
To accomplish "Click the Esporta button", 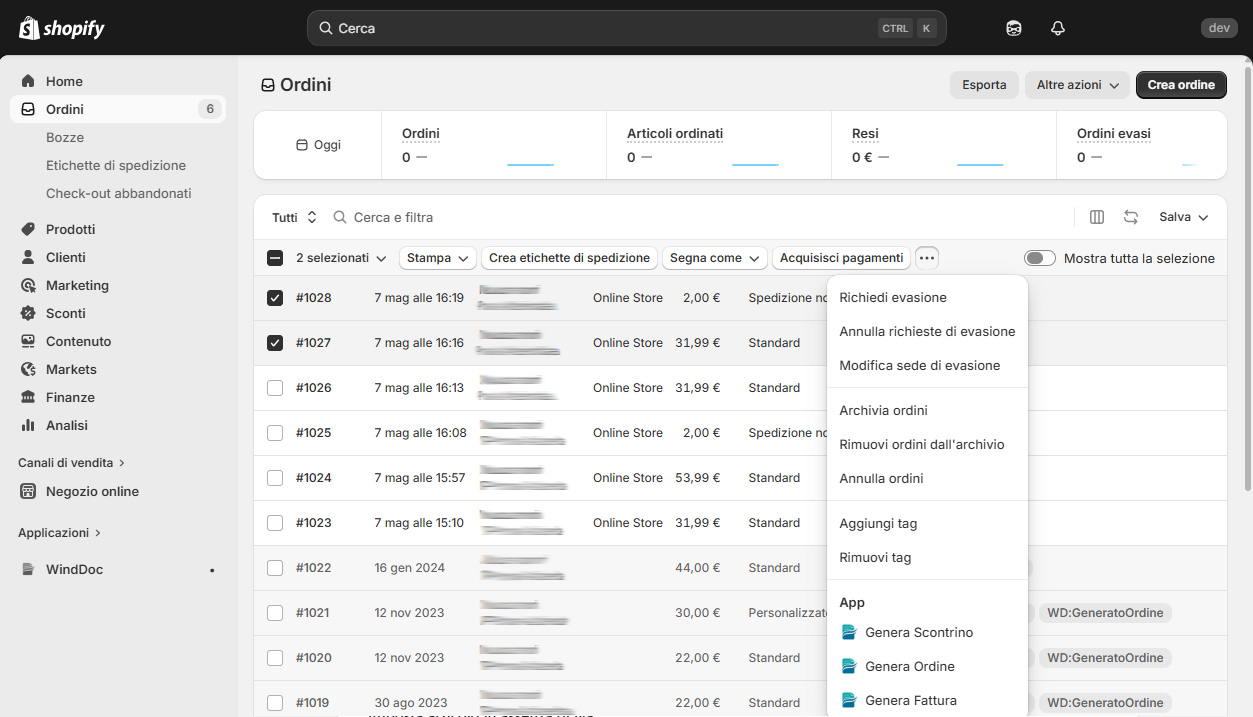I will [x=984, y=85].
